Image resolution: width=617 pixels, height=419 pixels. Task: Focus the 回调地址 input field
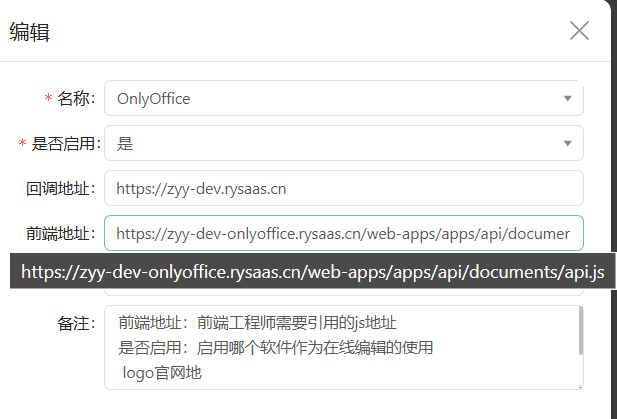click(x=344, y=188)
